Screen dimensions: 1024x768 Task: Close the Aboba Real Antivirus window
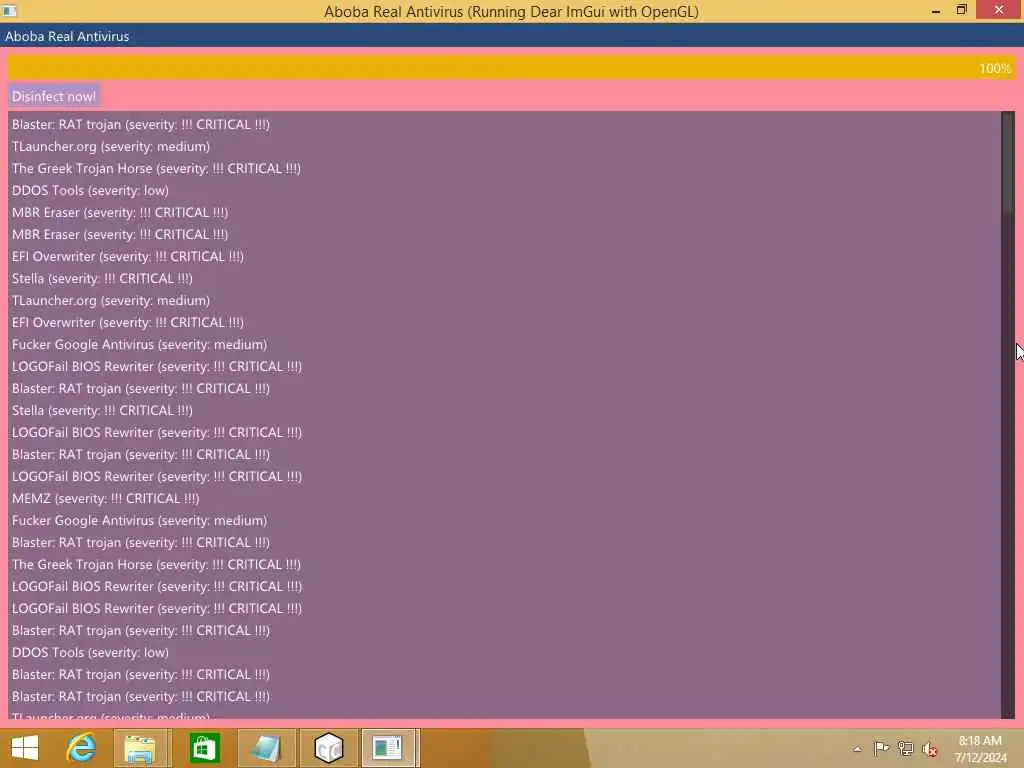click(x=999, y=10)
